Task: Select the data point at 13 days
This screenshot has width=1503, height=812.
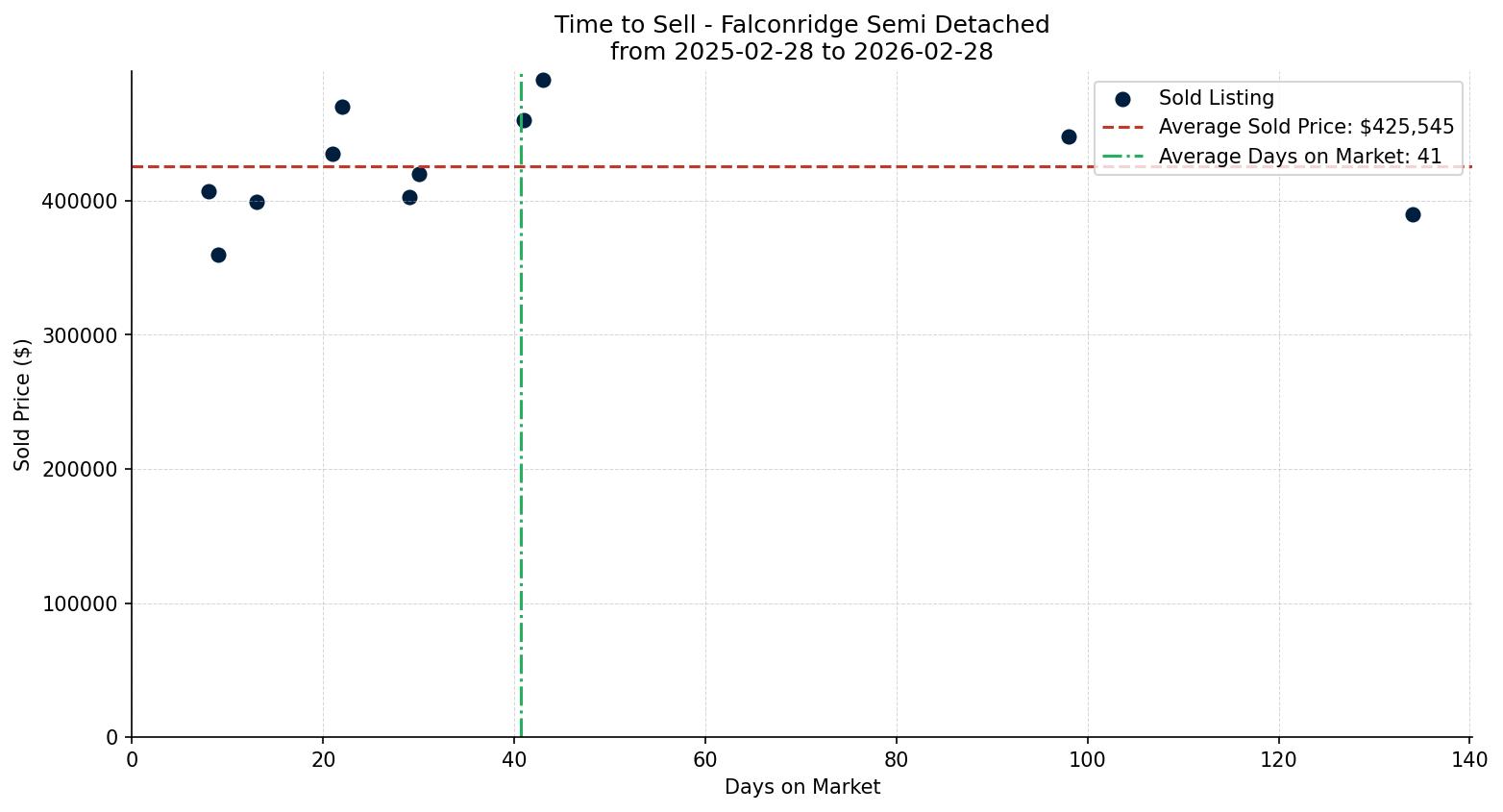Action: (x=257, y=202)
